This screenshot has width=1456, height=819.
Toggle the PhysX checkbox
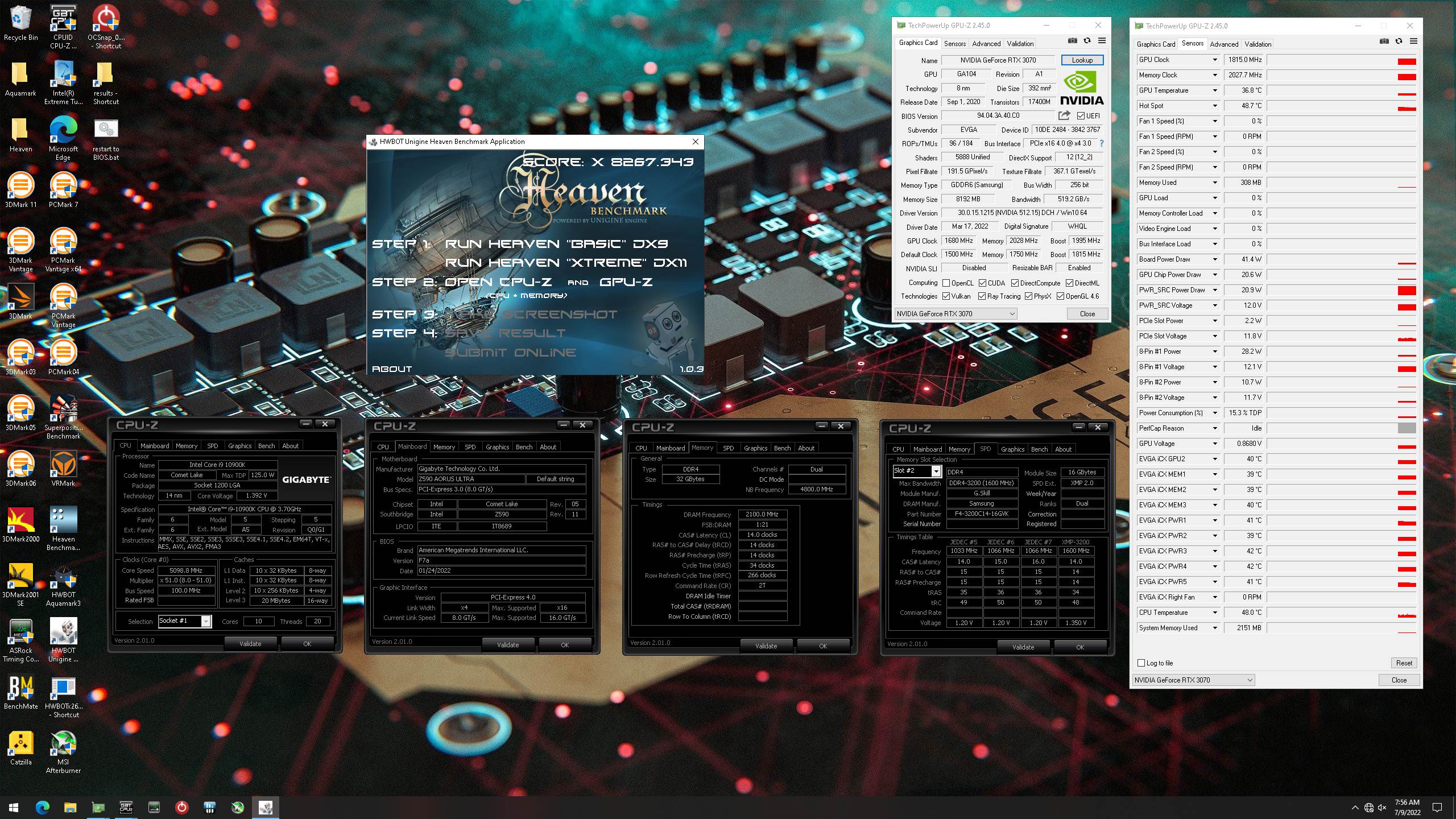pyautogui.click(x=1028, y=296)
